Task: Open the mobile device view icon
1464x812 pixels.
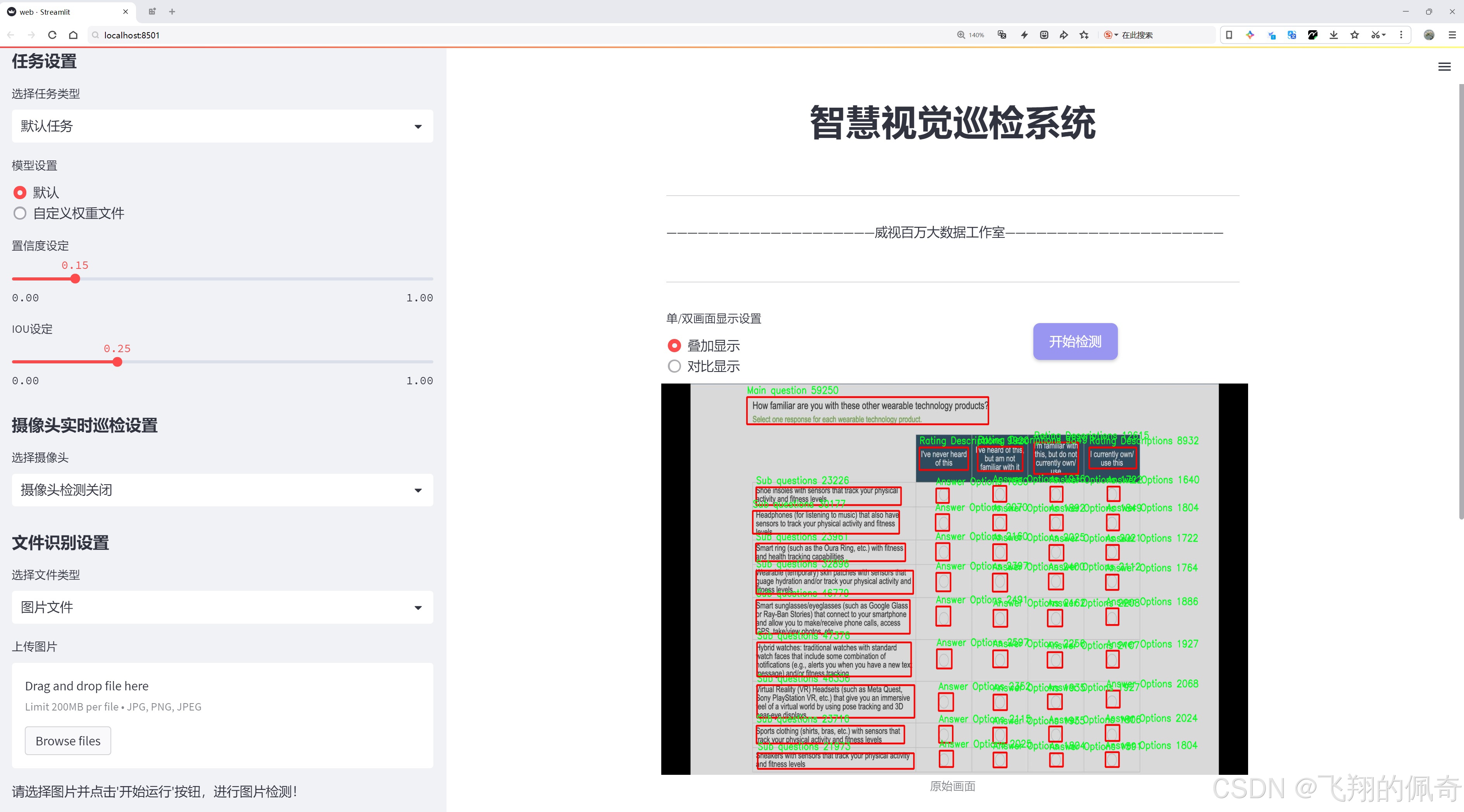Action: (1229, 34)
